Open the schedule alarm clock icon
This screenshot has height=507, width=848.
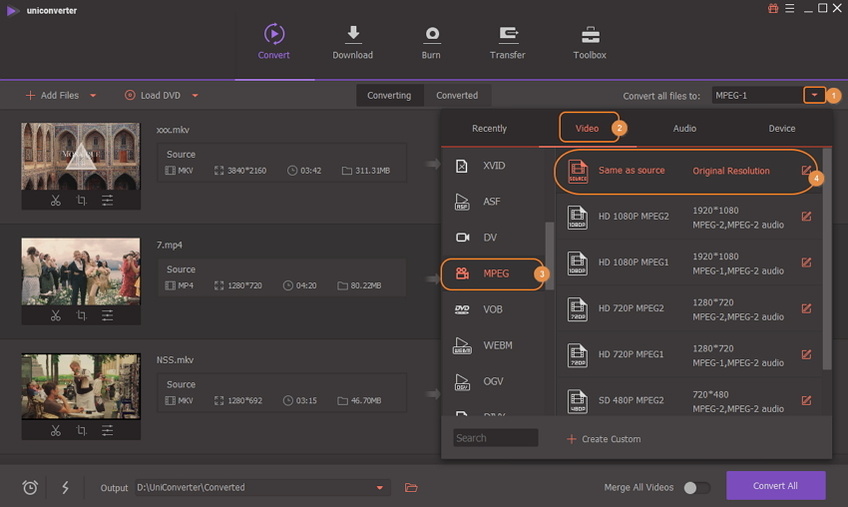(30, 488)
